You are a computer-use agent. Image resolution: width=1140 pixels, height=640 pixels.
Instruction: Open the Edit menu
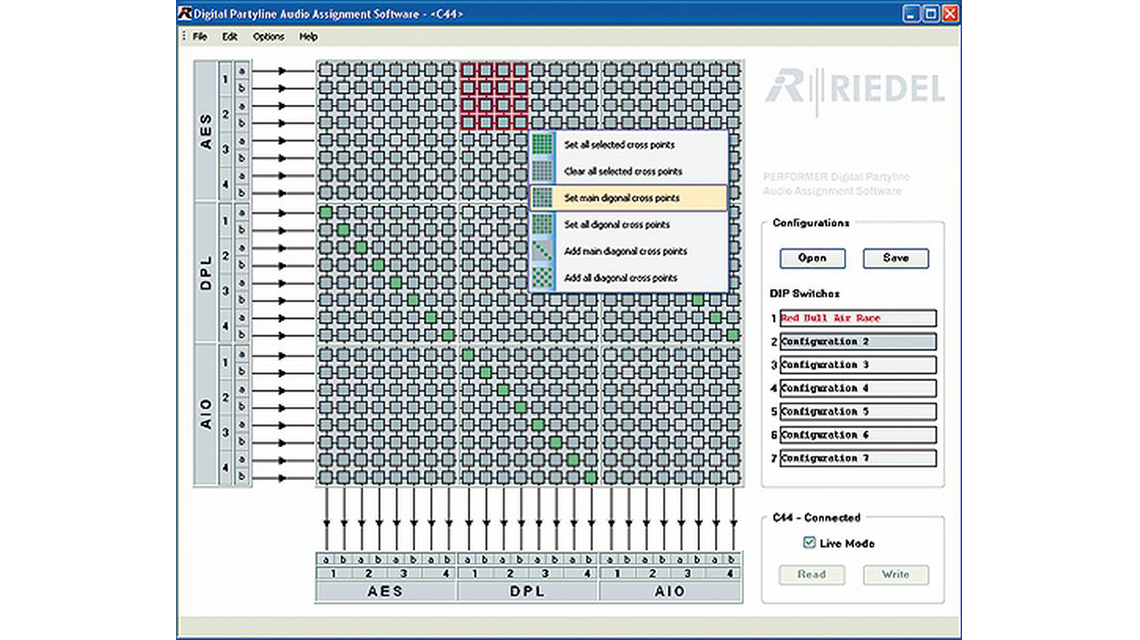(230, 37)
